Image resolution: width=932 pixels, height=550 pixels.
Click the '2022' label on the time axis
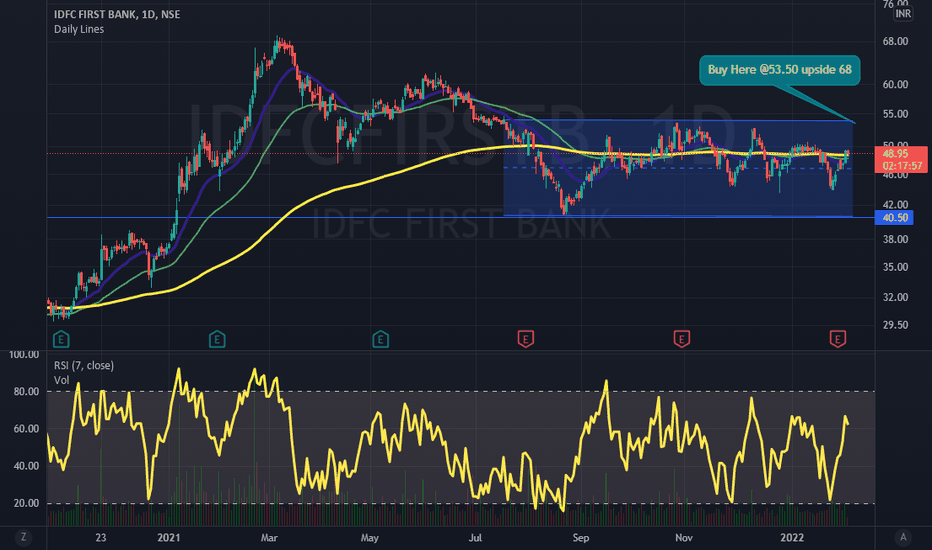[792, 538]
